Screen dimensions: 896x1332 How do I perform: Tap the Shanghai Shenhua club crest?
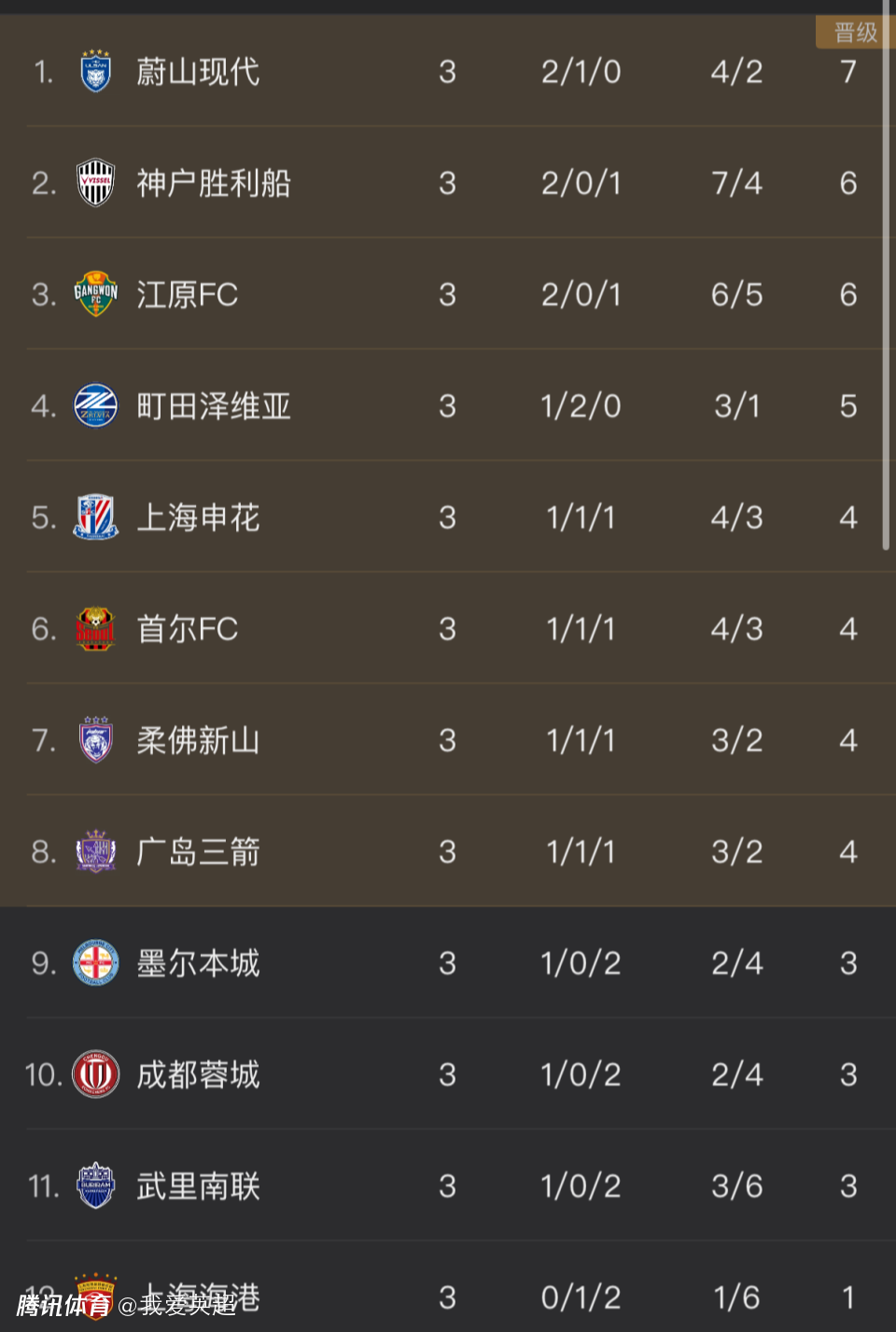(95, 517)
